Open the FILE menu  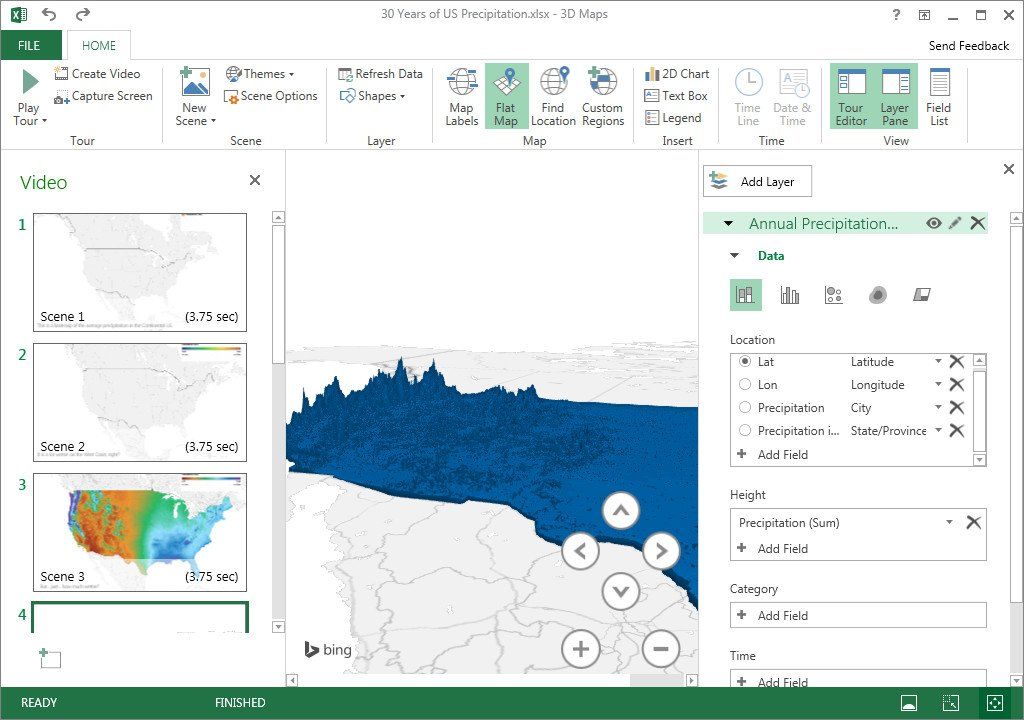(x=30, y=45)
